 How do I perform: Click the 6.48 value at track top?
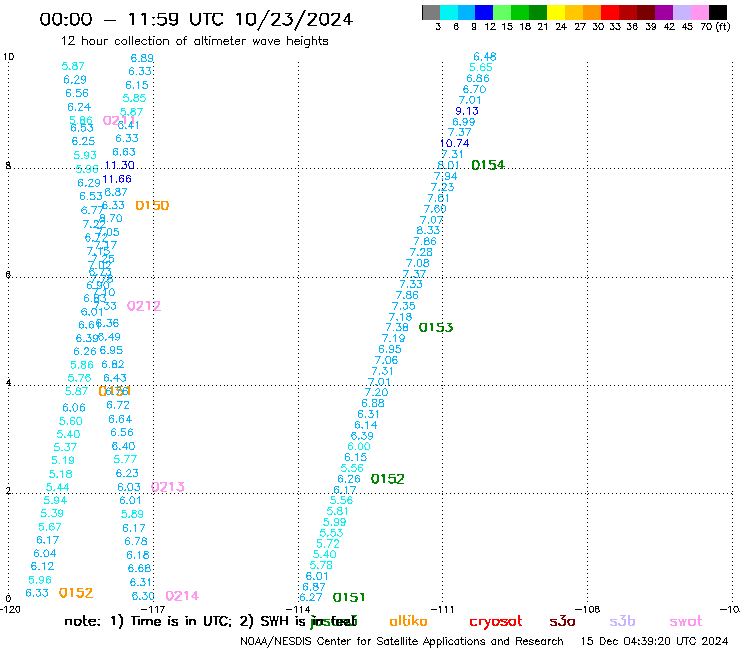click(485, 57)
